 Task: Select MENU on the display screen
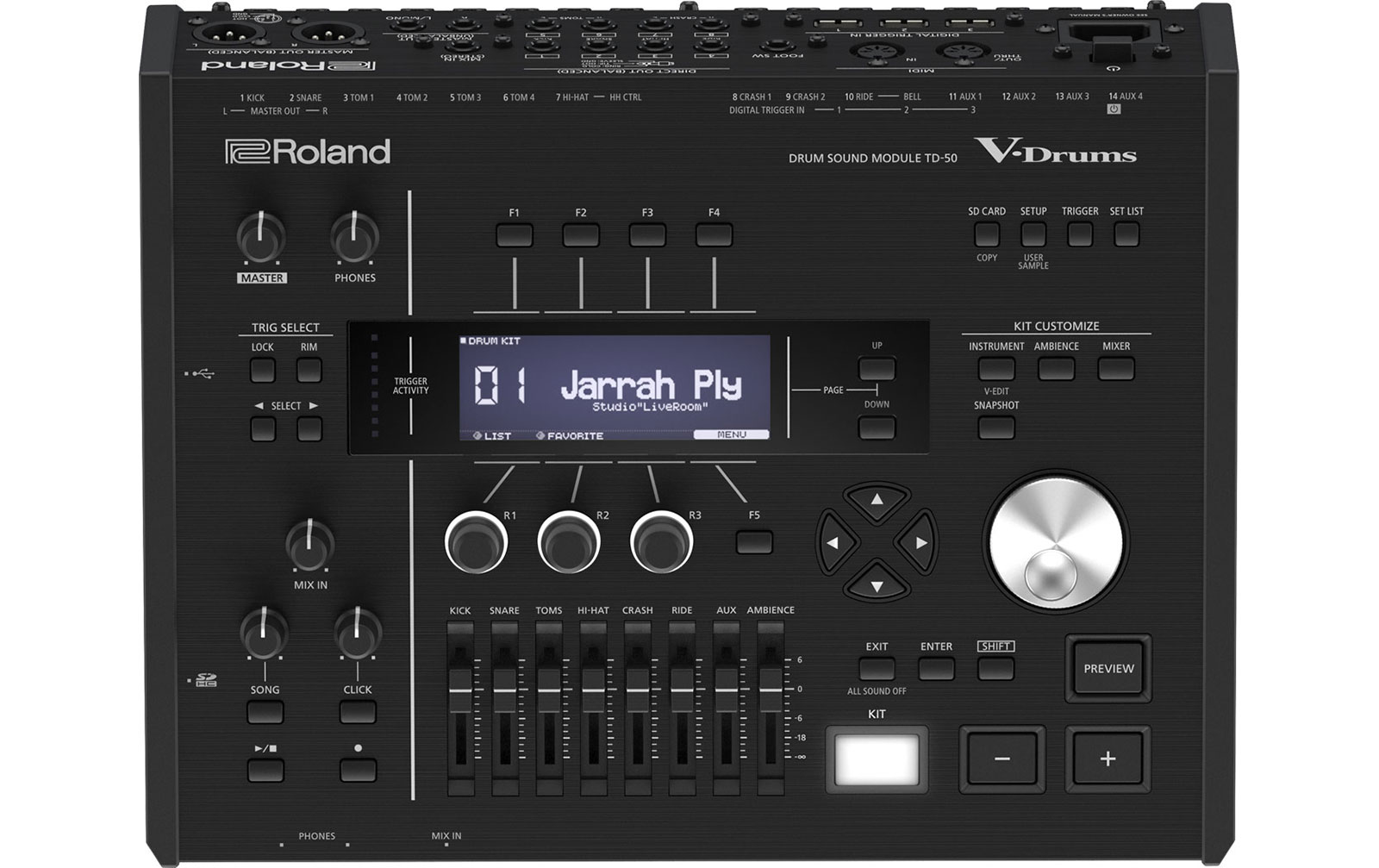point(732,435)
